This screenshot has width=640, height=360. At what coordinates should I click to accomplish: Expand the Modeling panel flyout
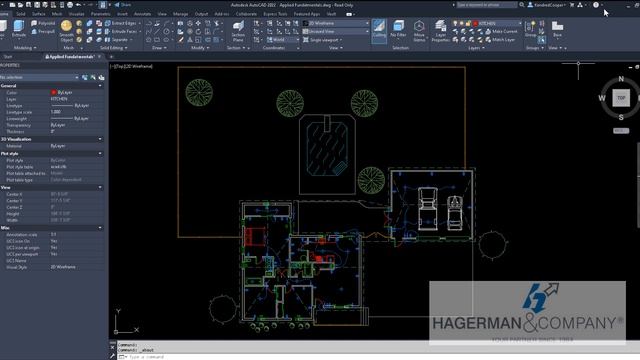pyautogui.click(x=25, y=48)
